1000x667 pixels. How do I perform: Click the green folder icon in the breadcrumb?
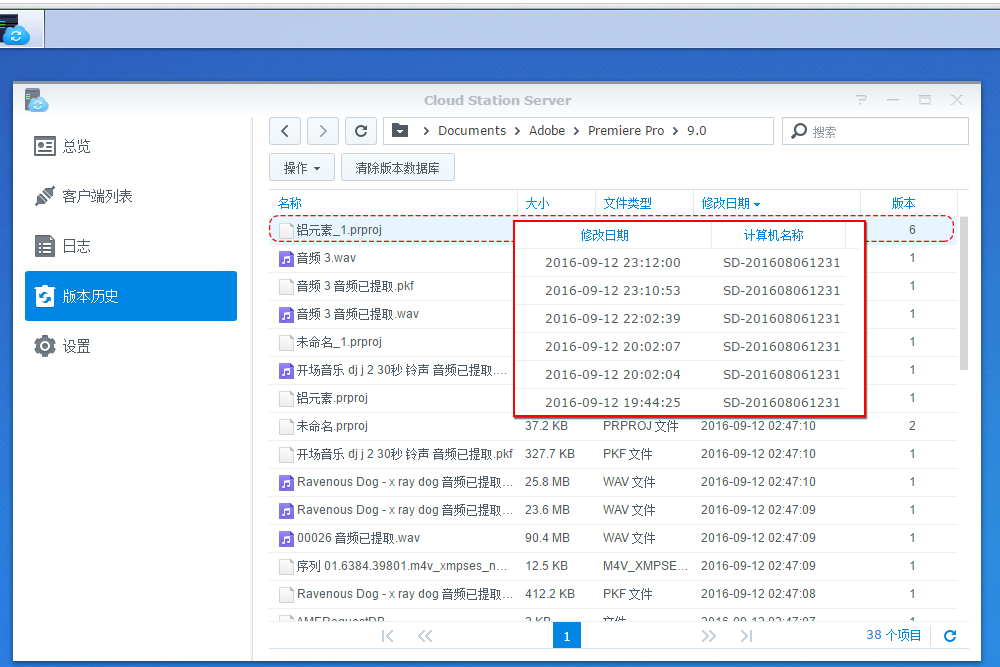(400, 130)
